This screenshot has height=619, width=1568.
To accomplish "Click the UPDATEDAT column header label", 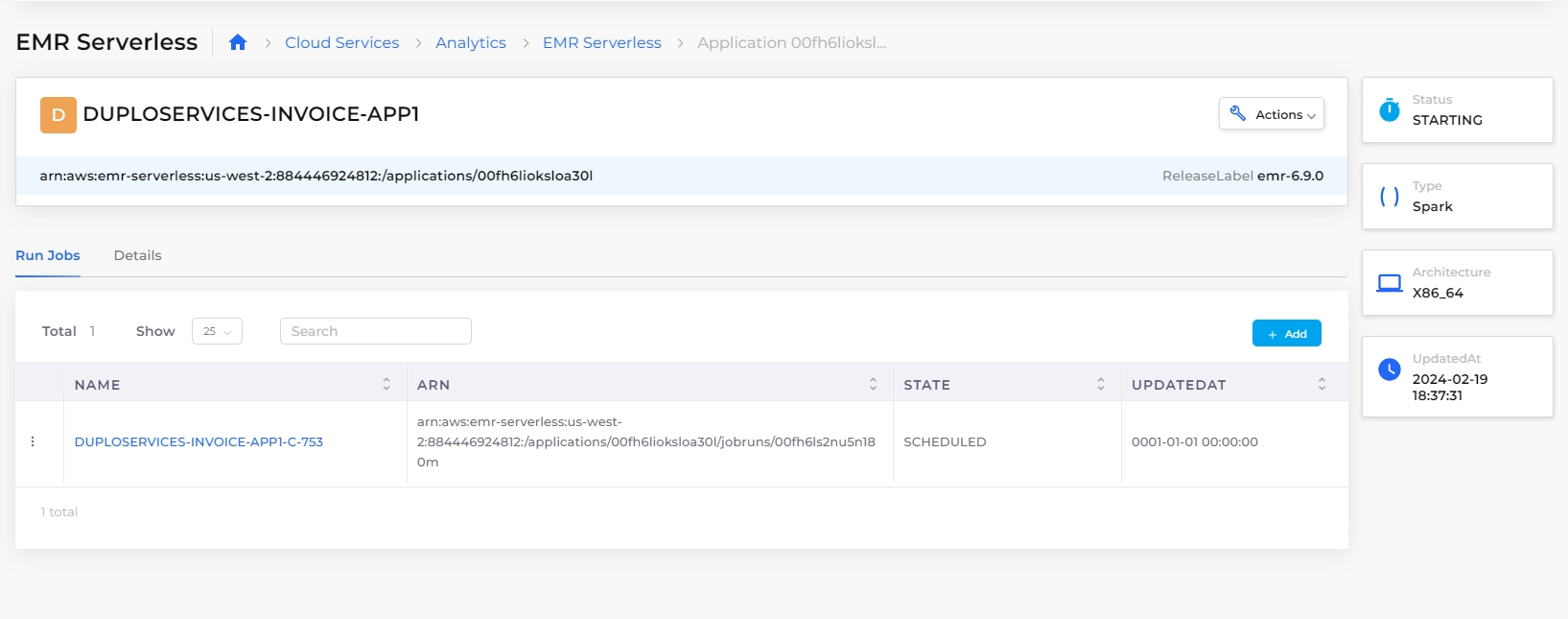I will (1179, 385).
